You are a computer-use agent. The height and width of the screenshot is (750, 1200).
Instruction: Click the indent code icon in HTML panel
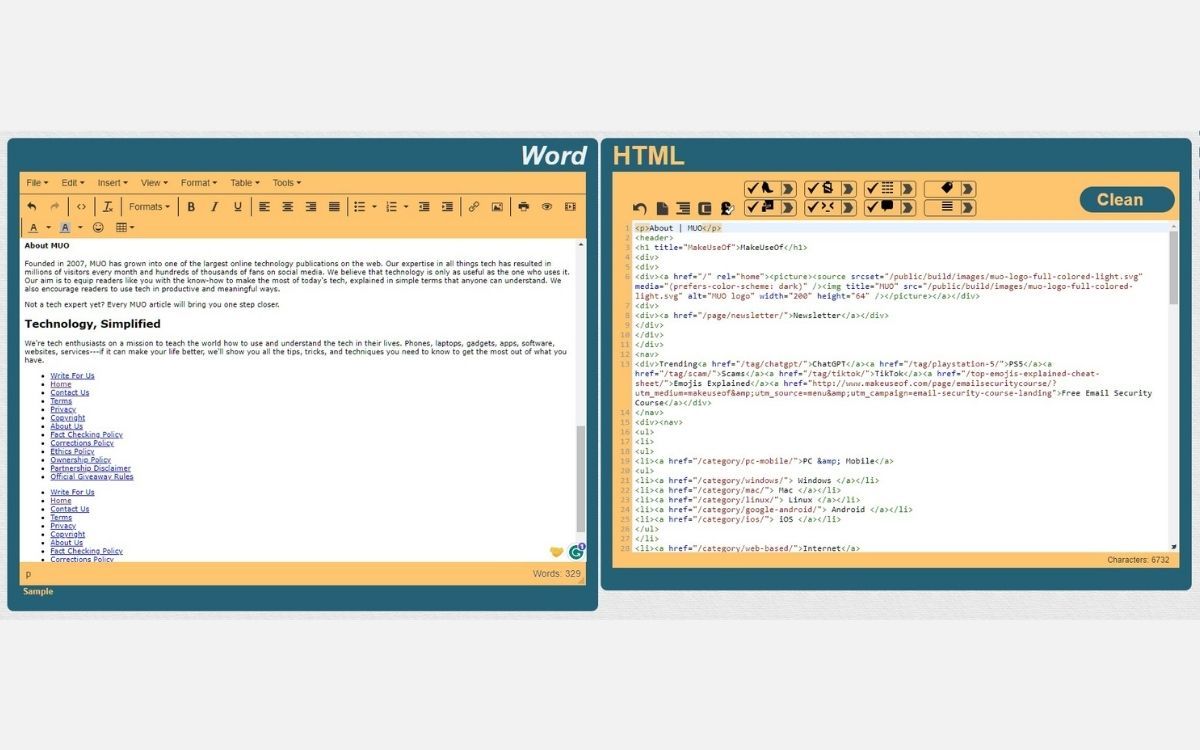pyautogui.click(x=683, y=209)
